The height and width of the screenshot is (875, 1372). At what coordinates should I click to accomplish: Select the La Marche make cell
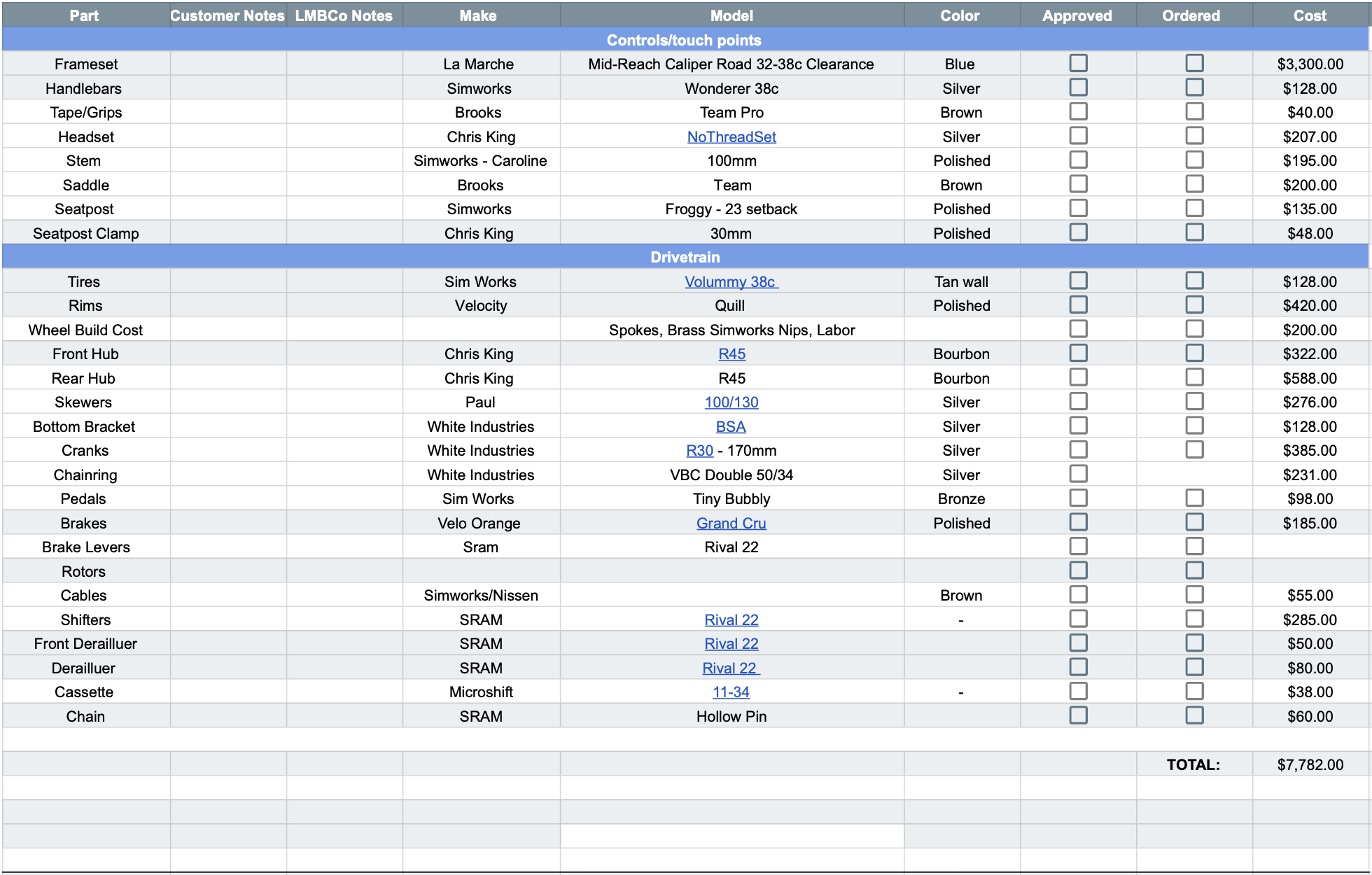coord(481,64)
